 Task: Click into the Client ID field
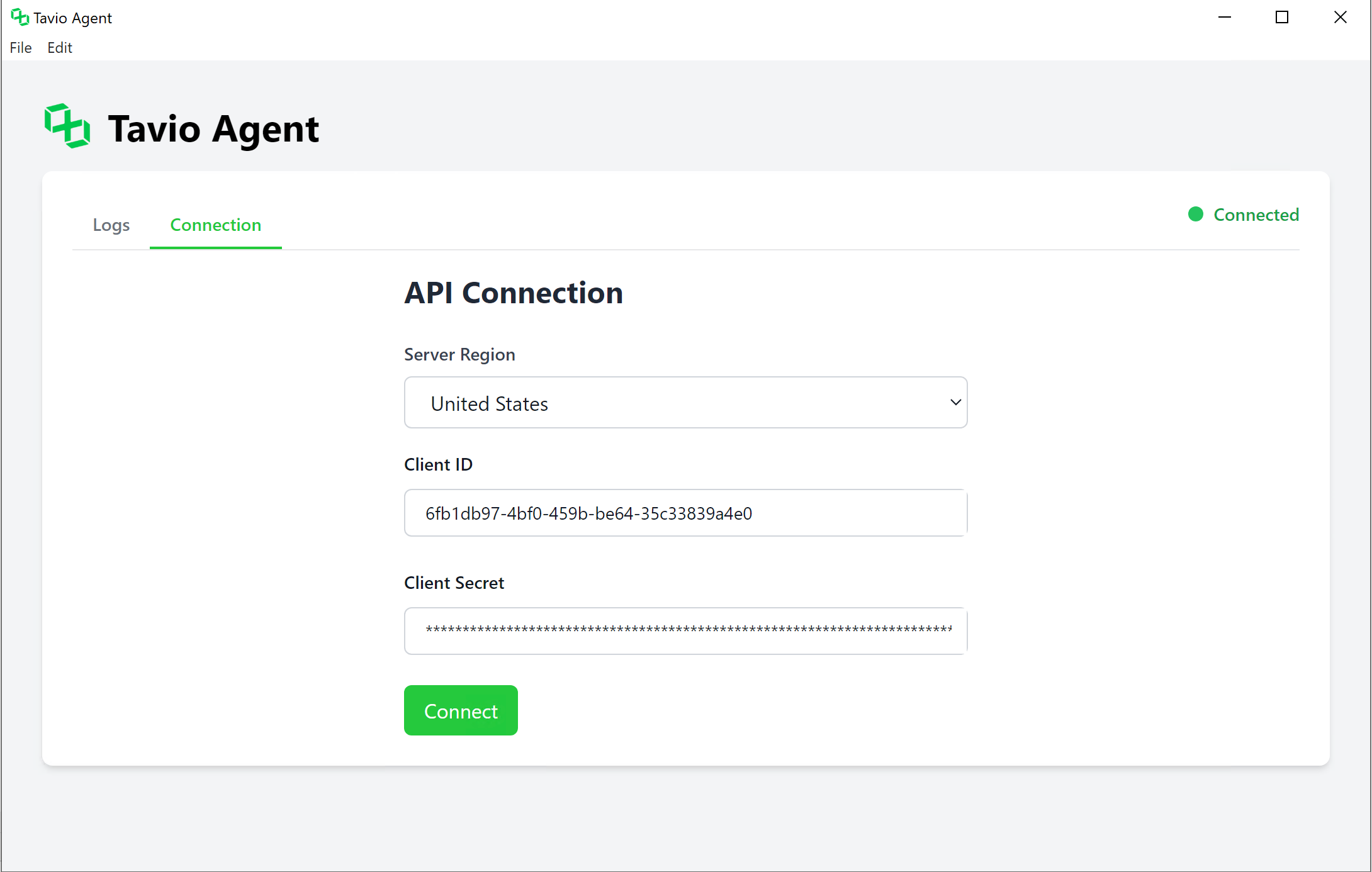(685, 513)
